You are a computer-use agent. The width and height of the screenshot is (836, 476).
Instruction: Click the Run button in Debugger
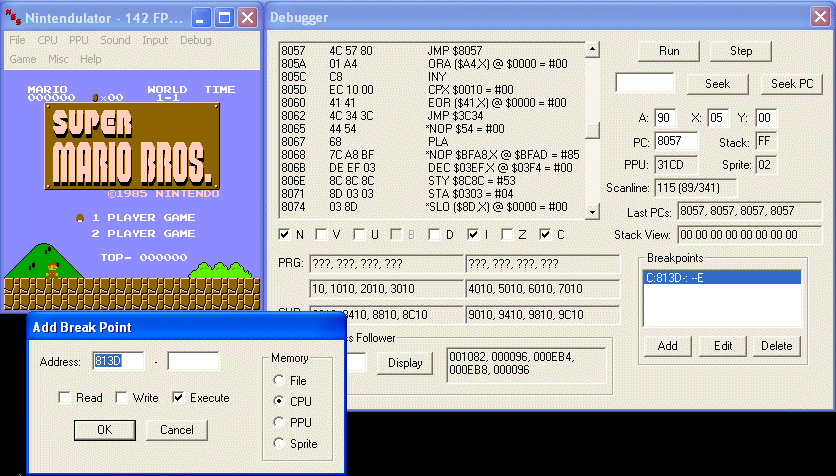669,51
